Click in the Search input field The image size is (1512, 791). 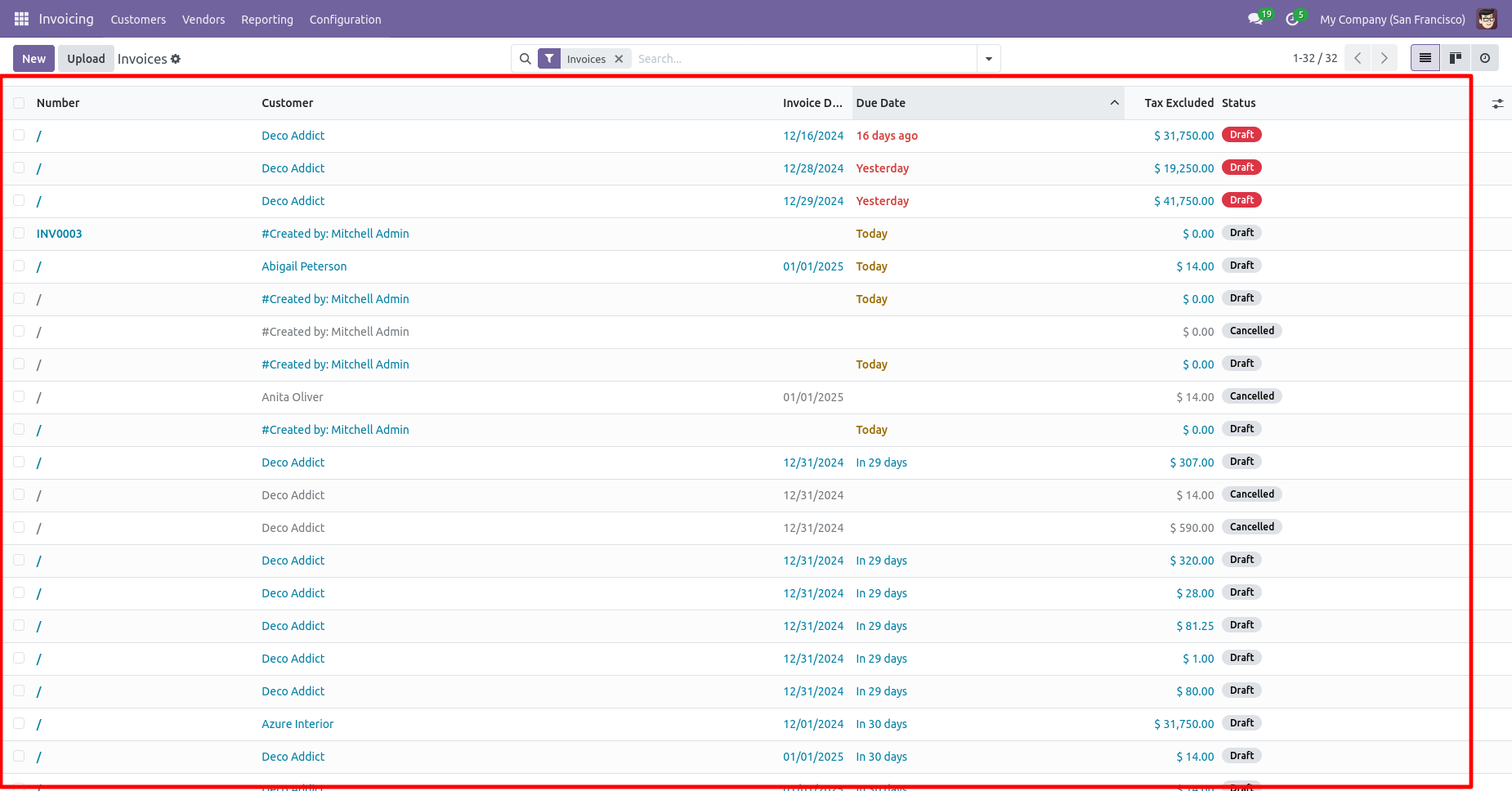(x=805, y=59)
